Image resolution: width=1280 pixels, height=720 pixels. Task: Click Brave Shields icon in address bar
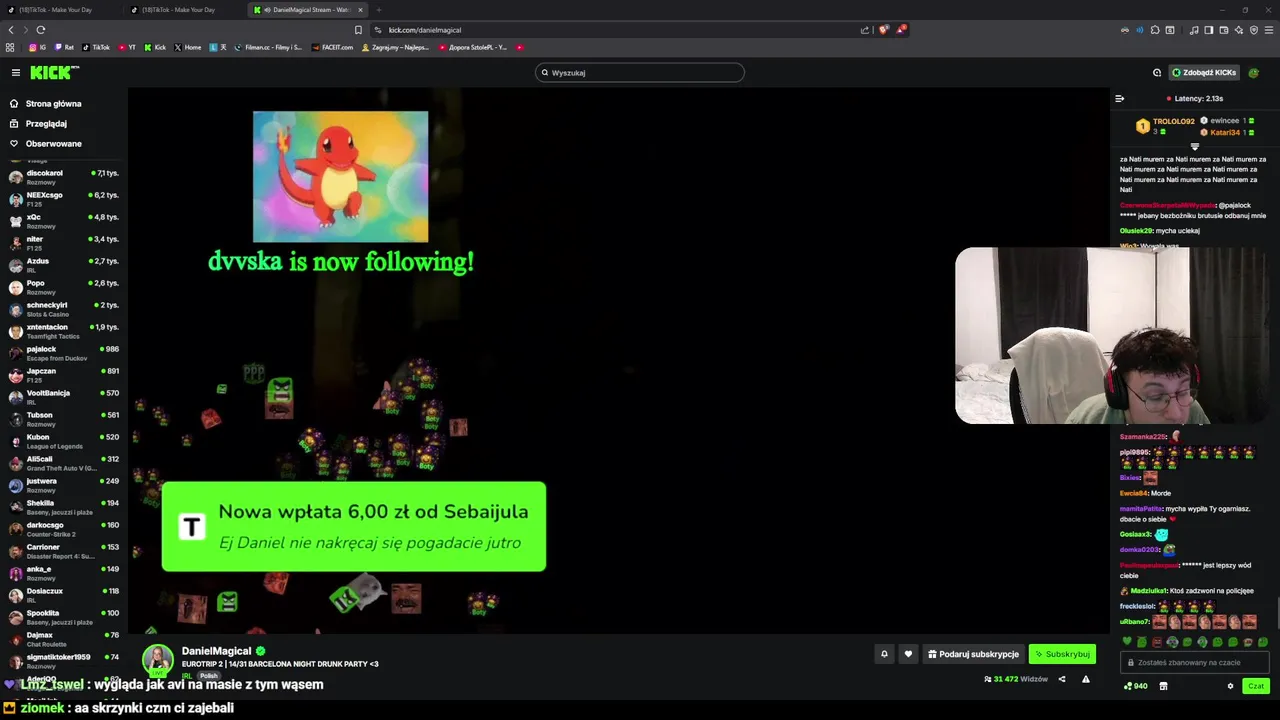click(883, 30)
